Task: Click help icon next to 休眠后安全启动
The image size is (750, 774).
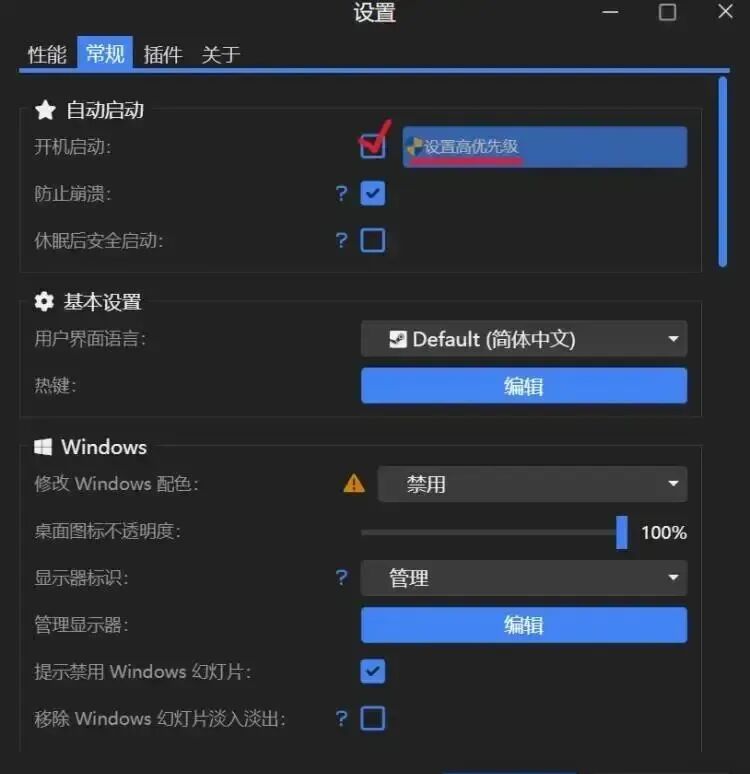Action: (341, 240)
